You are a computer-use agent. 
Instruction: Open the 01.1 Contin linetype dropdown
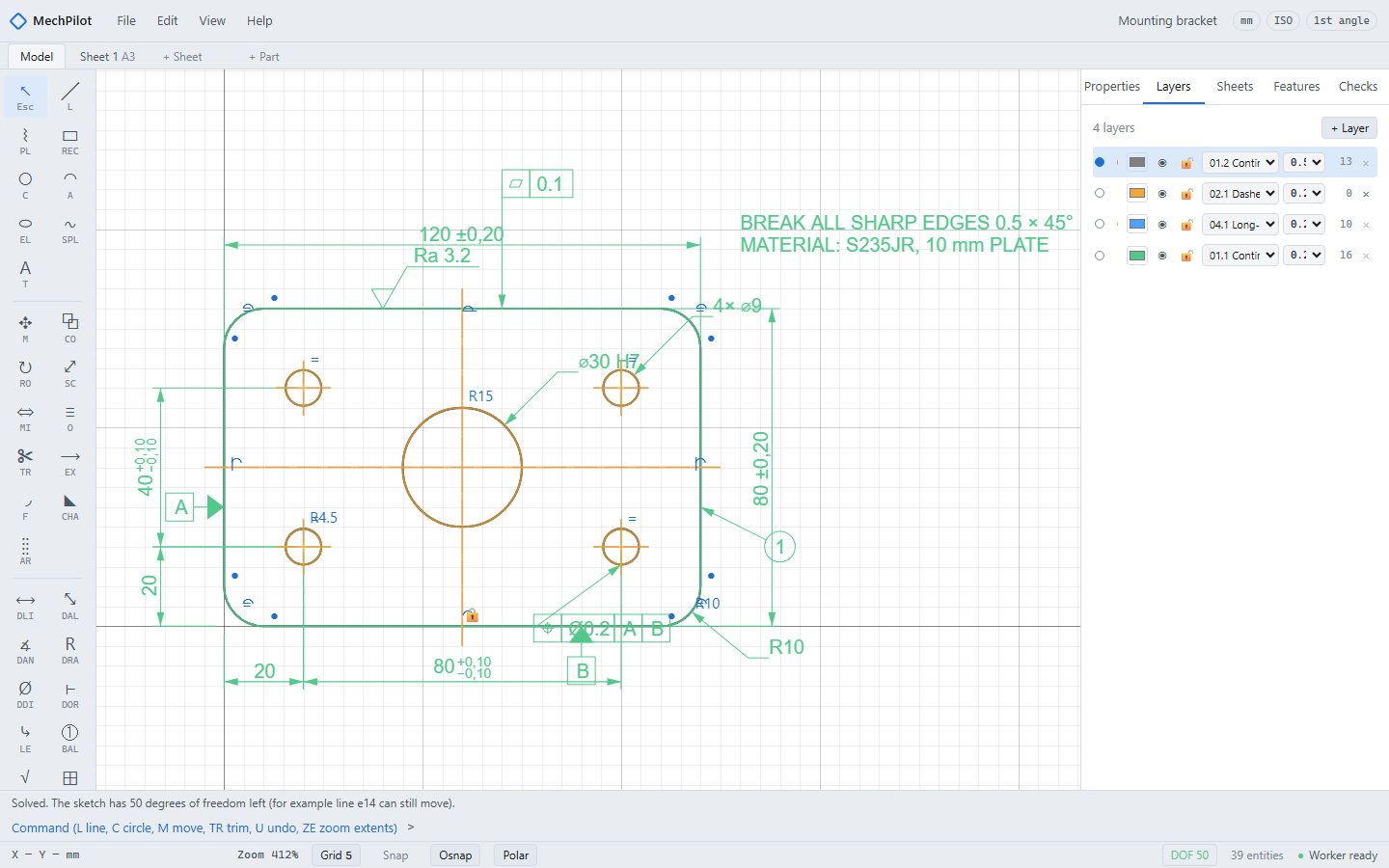point(1239,256)
